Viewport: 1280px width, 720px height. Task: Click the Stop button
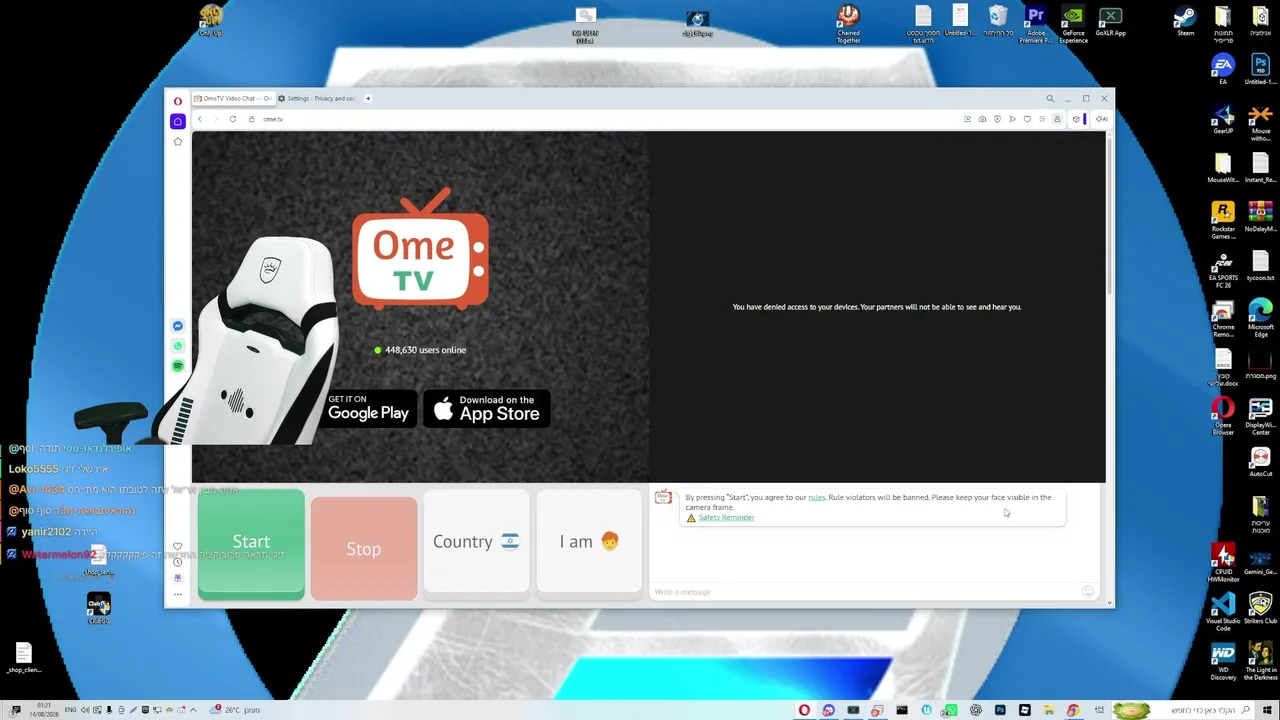point(364,549)
